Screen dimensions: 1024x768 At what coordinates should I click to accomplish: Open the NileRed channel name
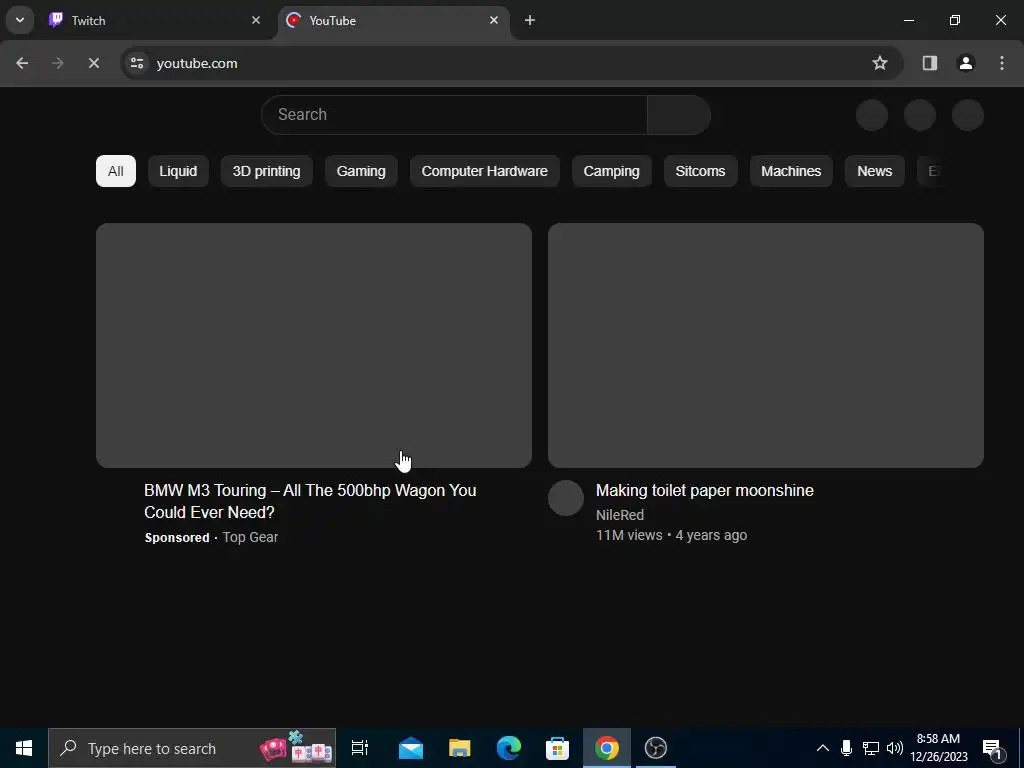620,515
